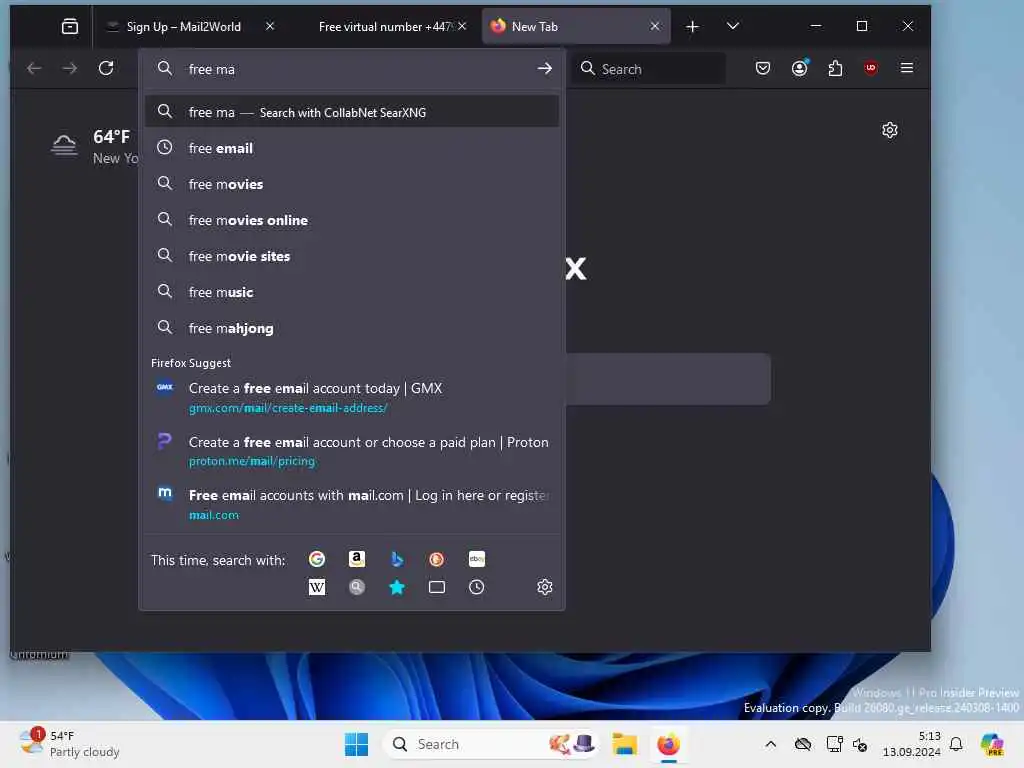Image resolution: width=1024 pixels, height=768 pixels.
Task: Search bookmarks using the star icon
Action: 396,587
